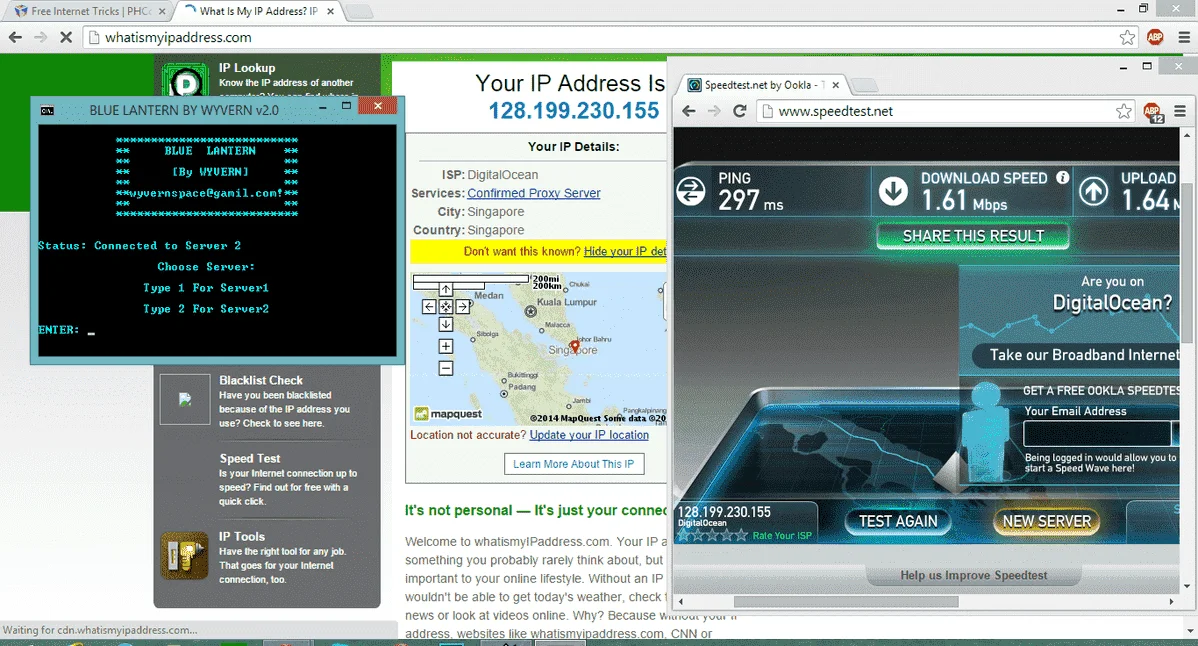Pan the map down
This screenshot has width=1198, height=646.
[x=445, y=325]
